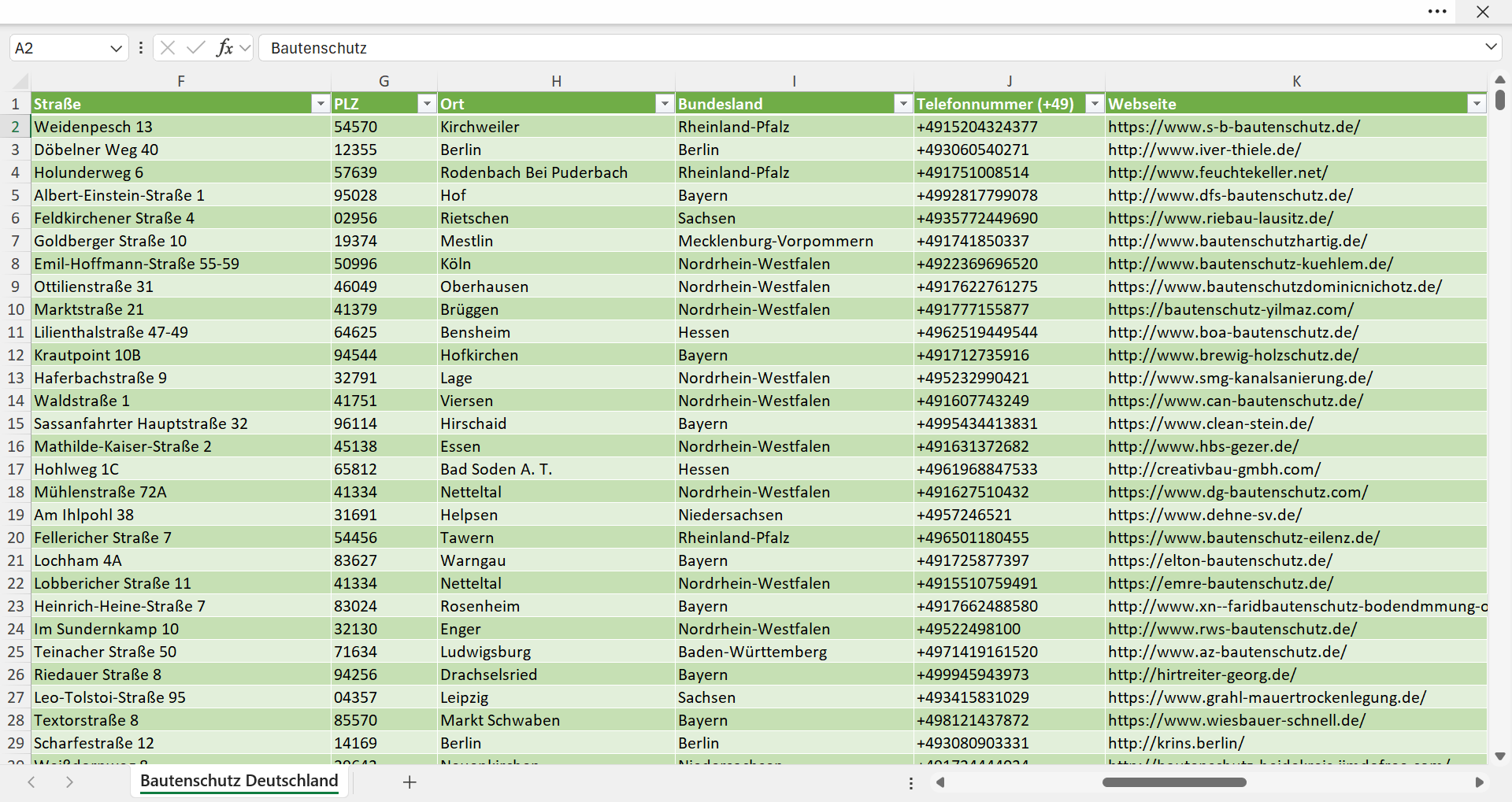Click the vertical scrollbar down arrow

tap(1500, 756)
